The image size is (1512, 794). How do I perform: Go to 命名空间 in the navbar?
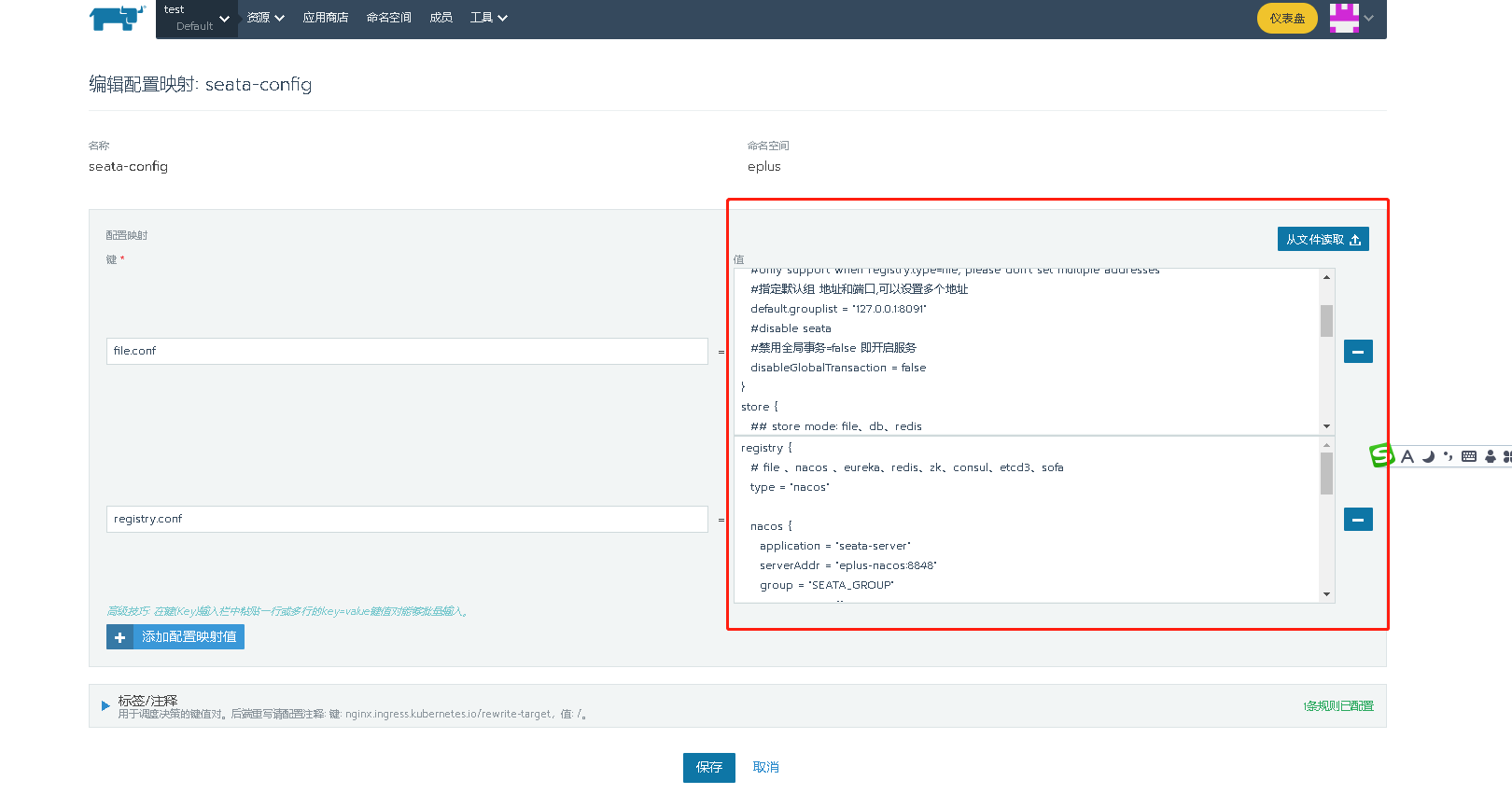(x=389, y=18)
